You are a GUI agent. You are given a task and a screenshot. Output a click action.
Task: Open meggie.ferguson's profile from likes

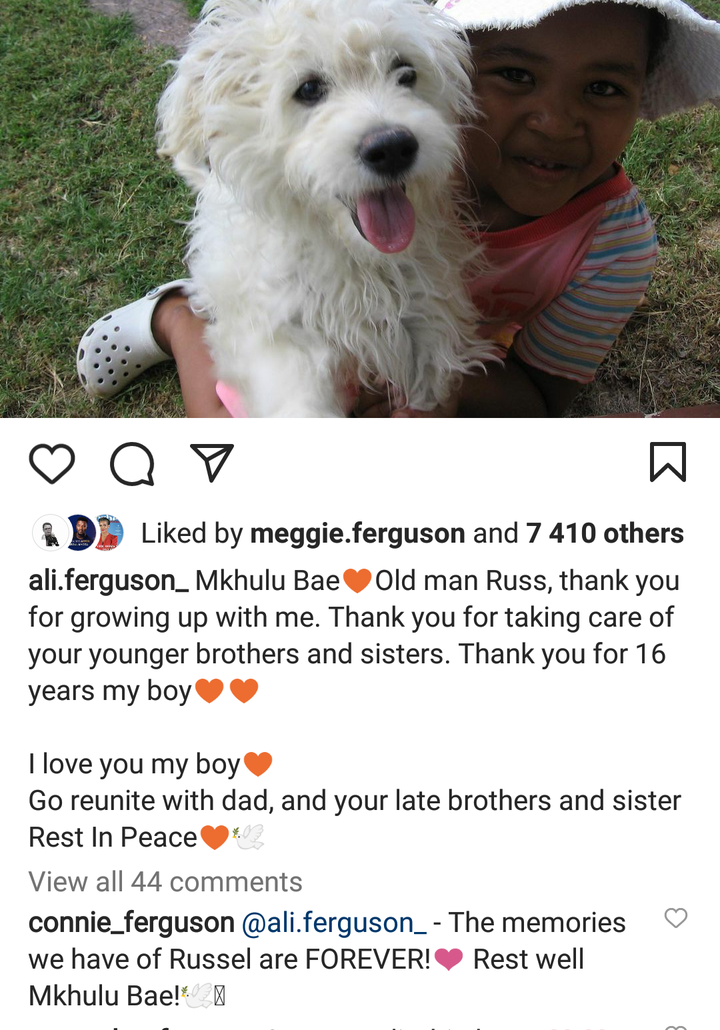coord(357,533)
